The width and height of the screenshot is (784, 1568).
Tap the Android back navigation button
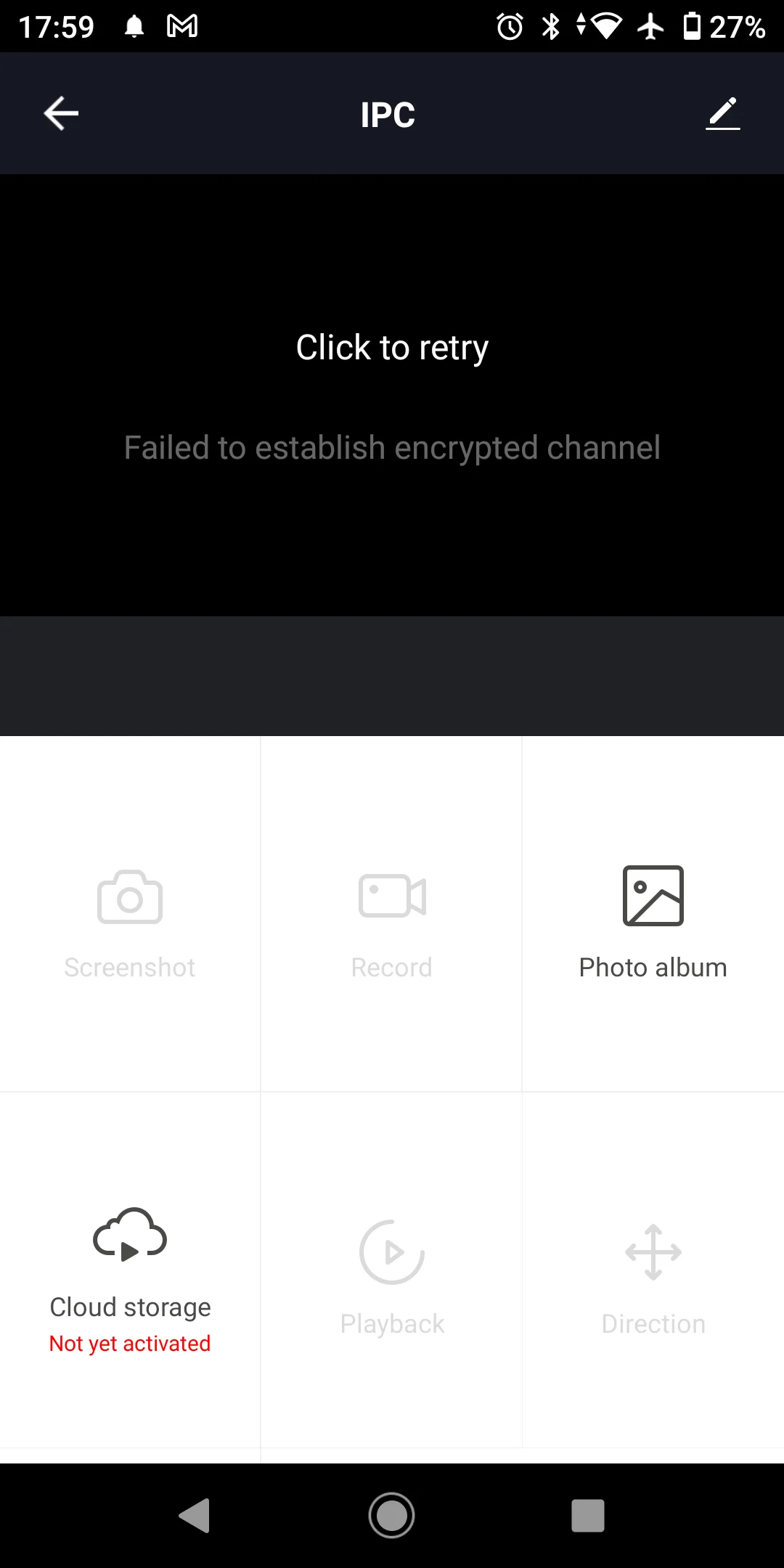tap(195, 1516)
